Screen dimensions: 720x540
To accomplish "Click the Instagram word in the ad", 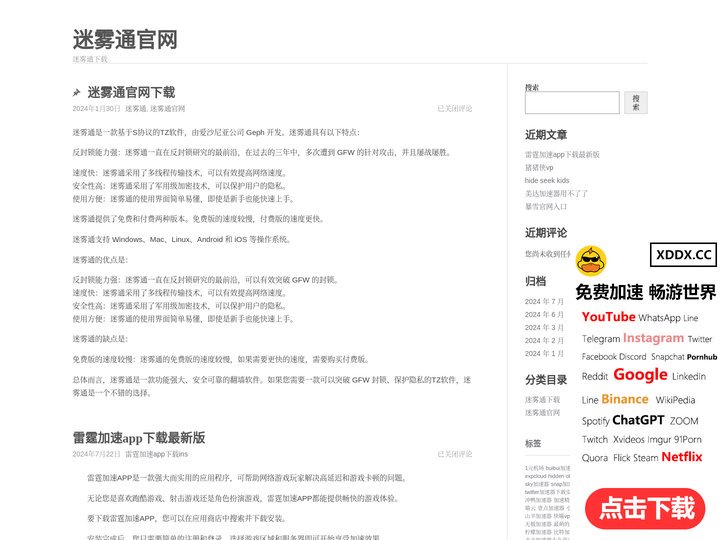I will [653, 338].
